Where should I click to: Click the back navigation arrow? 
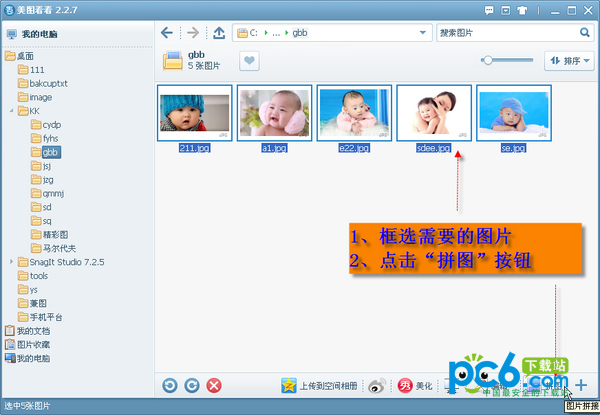tap(167, 33)
